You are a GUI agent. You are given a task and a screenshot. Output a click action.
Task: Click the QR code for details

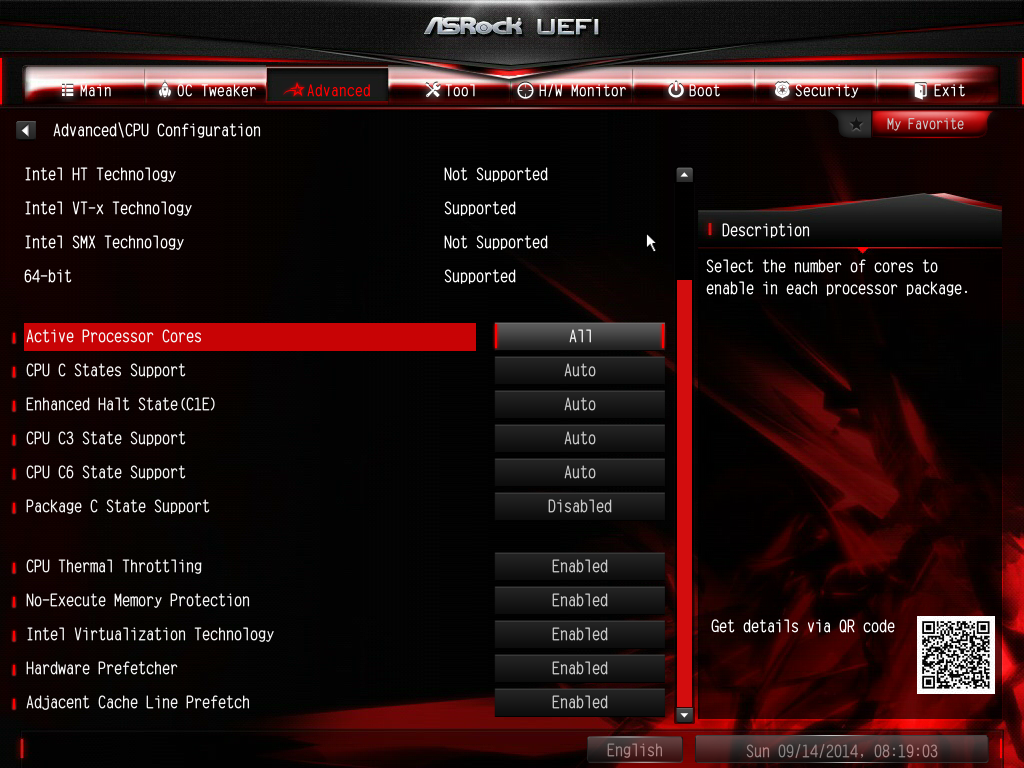click(x=955, y=654)
